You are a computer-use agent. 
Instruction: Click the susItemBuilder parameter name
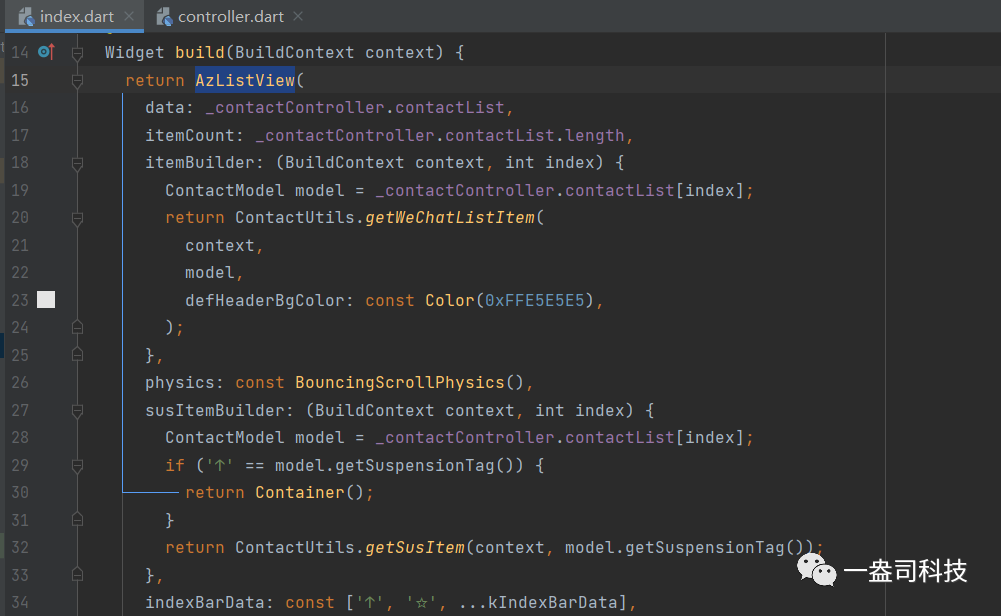tap(215, 410)
